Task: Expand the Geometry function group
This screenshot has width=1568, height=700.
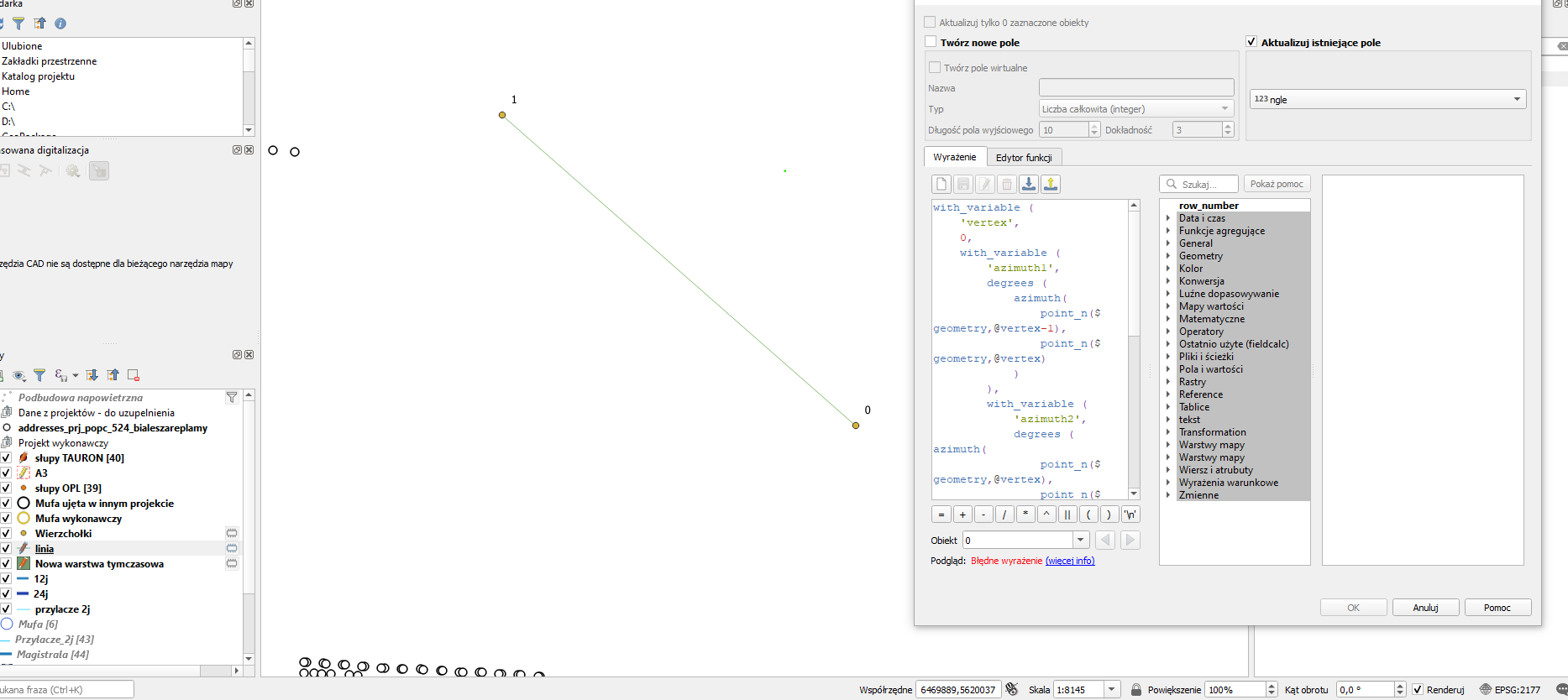Action: click(1167, 256)
